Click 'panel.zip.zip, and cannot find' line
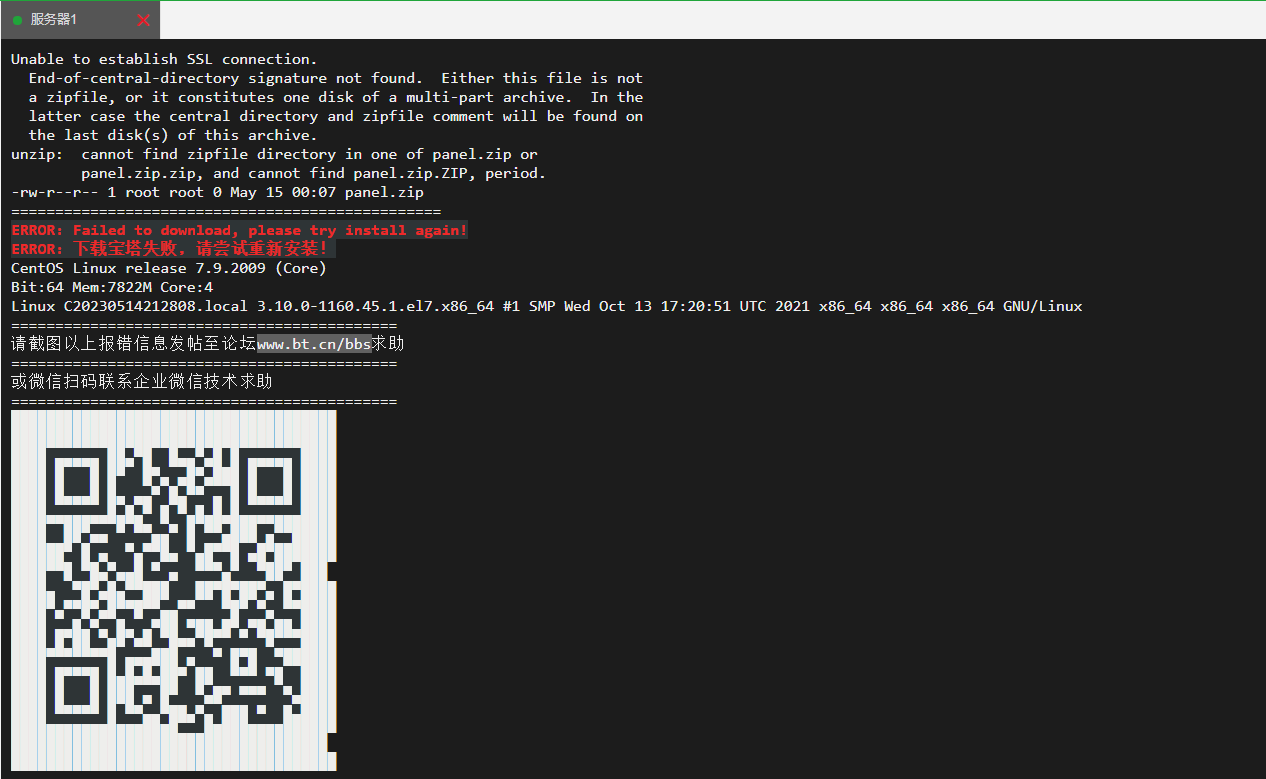The width and height of the screenshot is (1266, 779). 314,173
